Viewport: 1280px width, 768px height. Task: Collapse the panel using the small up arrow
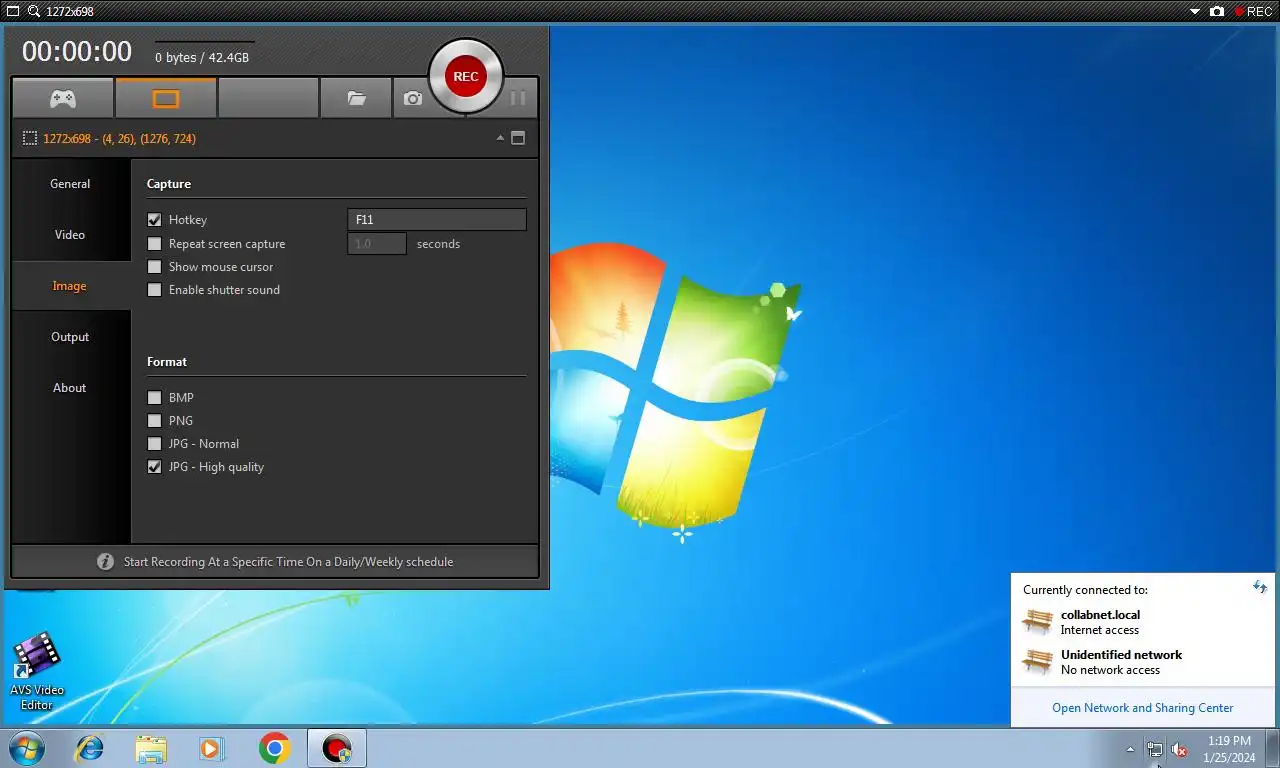click(x=500, y=138)
